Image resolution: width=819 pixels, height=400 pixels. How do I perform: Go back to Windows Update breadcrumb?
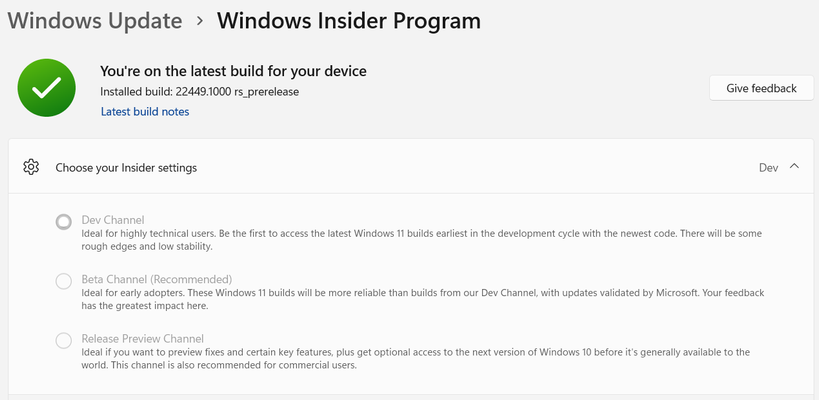pyautogui.click(x=95, y=21)
